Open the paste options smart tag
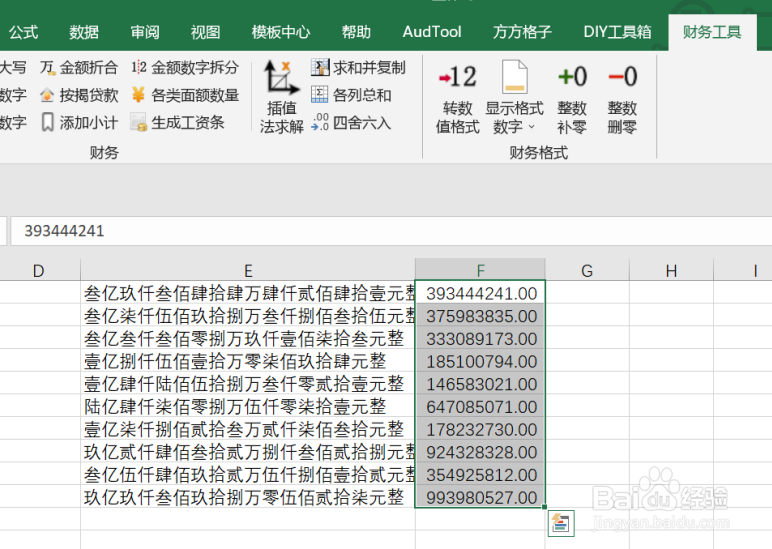772x549 pixels. pos(561,523)
